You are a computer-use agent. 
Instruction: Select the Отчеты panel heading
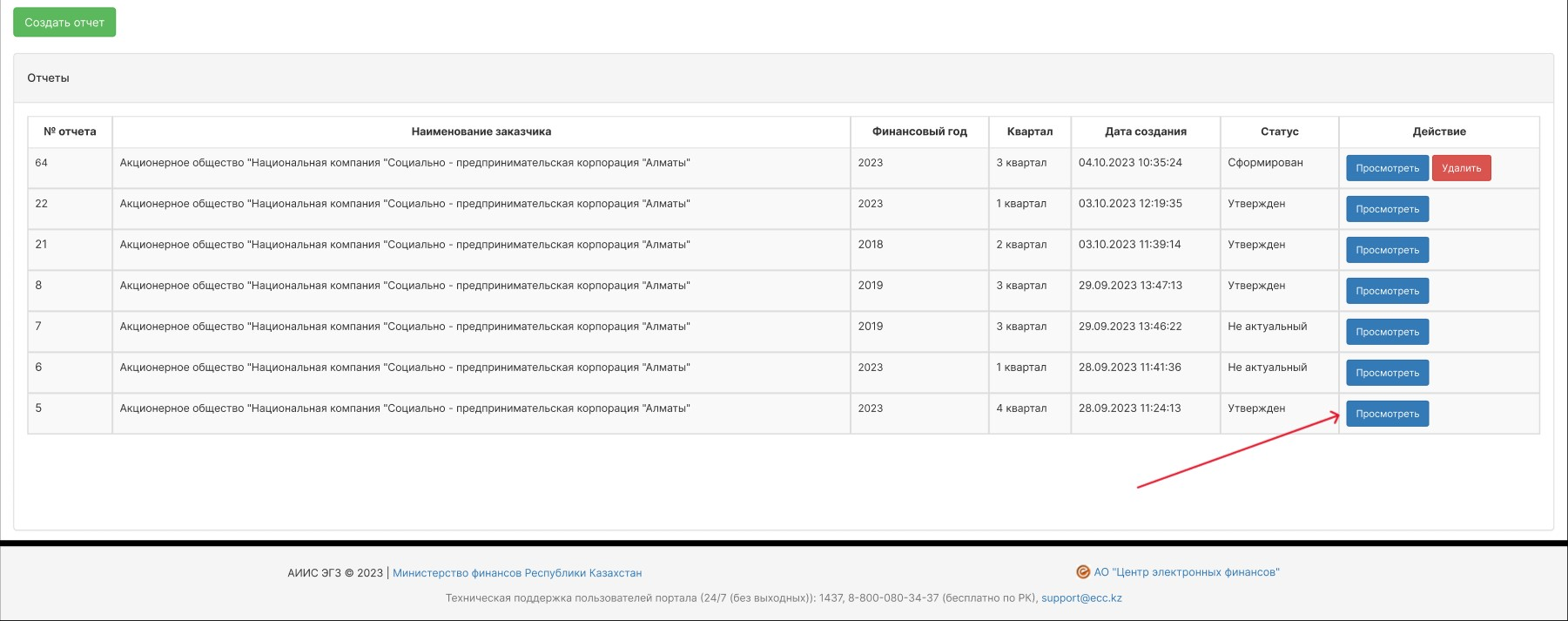click(x=48, y=78)
